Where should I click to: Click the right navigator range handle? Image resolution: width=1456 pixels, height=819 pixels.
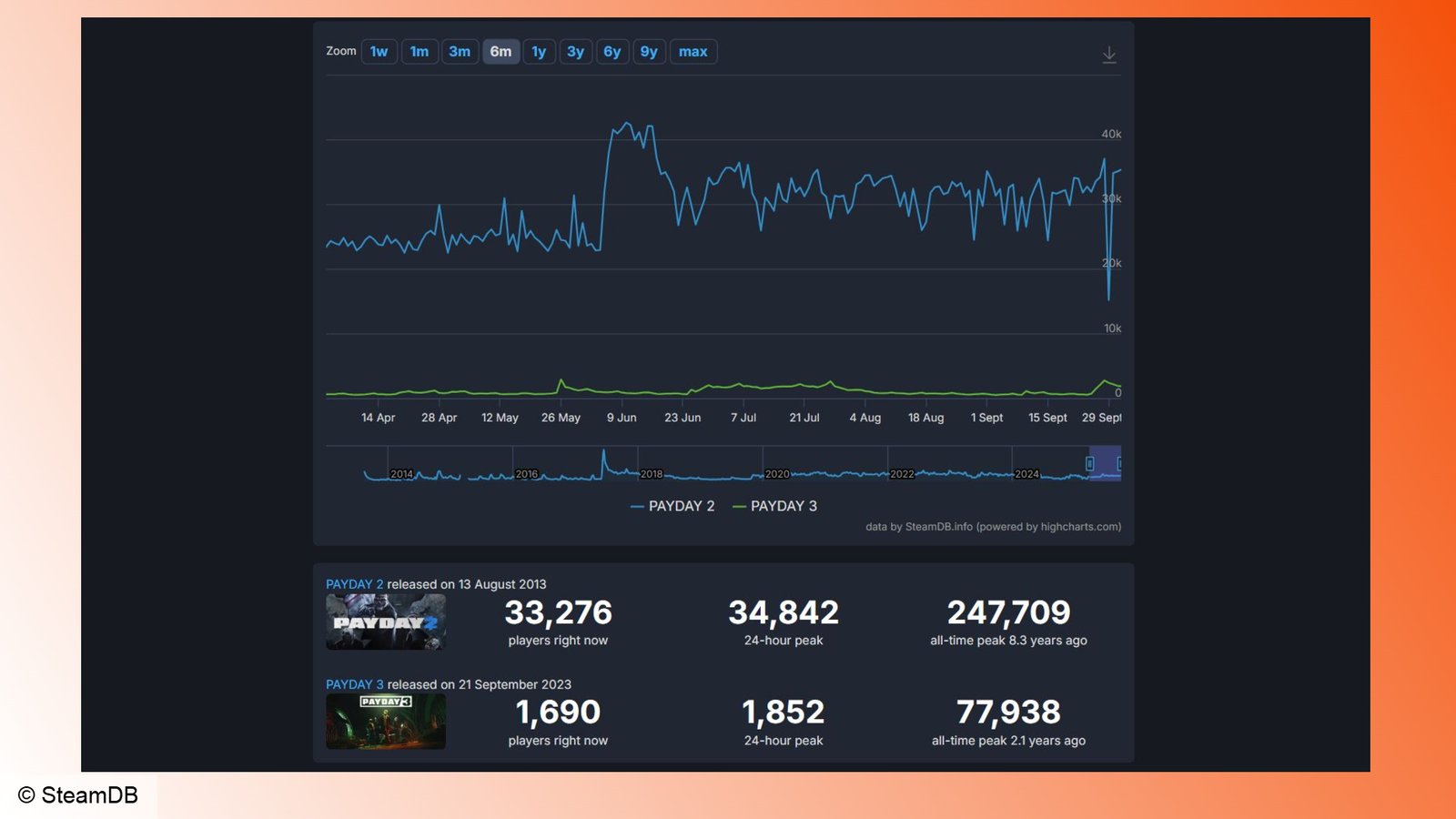[x=1118, y=464]
